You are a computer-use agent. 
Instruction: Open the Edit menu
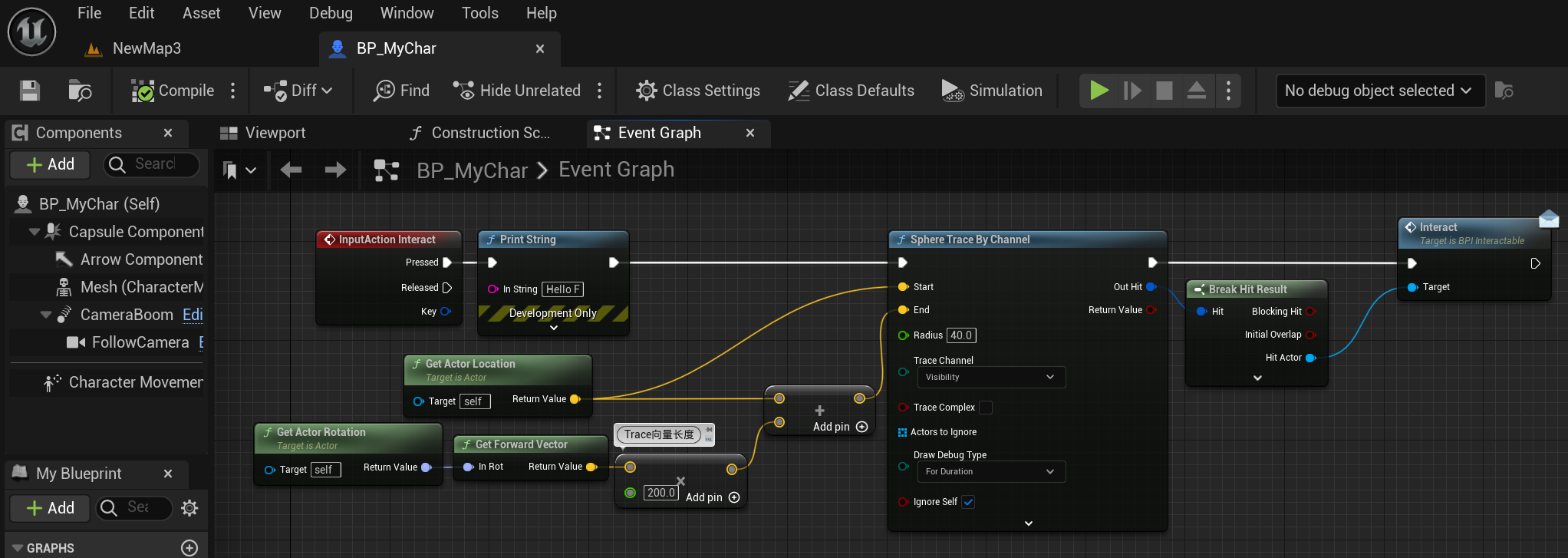(x=141, y=13)
